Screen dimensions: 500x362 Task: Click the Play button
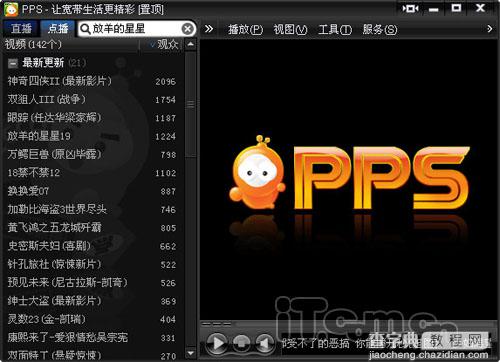click(217, 343)
